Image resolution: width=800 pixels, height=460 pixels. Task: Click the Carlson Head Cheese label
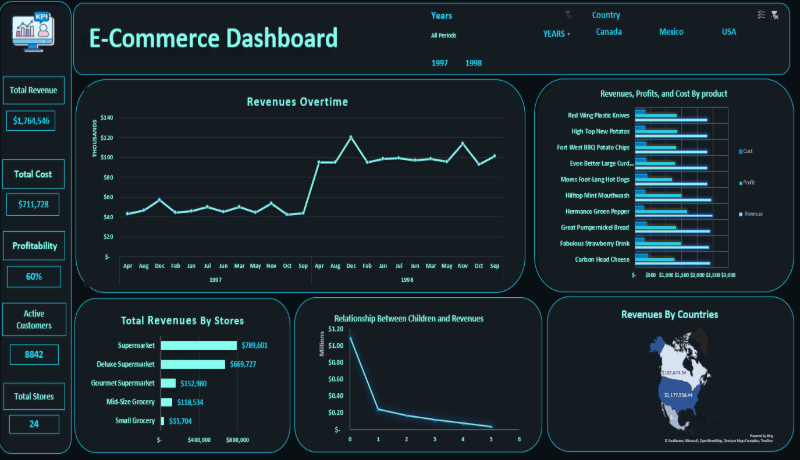point(602,260)
